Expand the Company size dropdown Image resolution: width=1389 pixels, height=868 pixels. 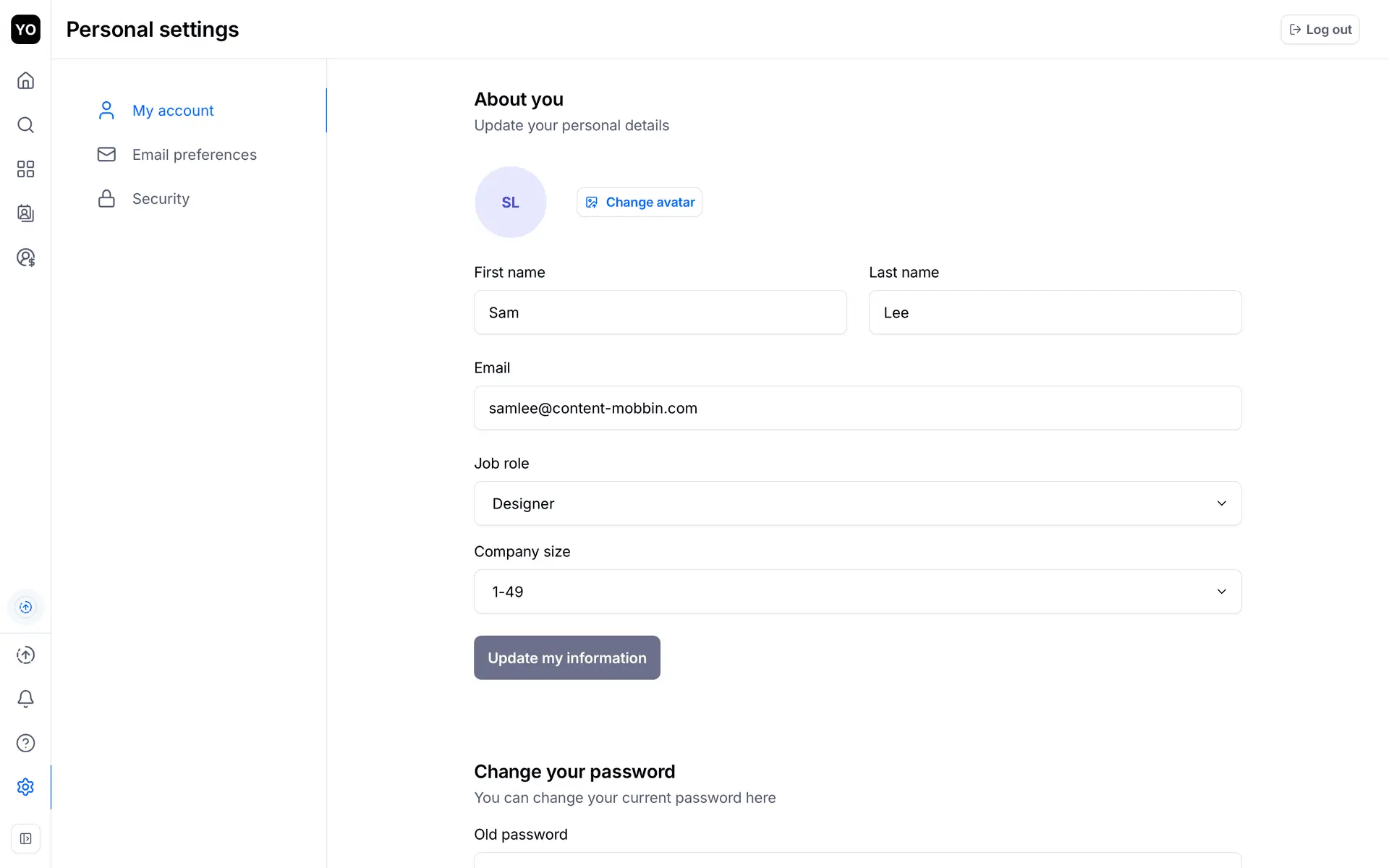click(x=857, y=592)
